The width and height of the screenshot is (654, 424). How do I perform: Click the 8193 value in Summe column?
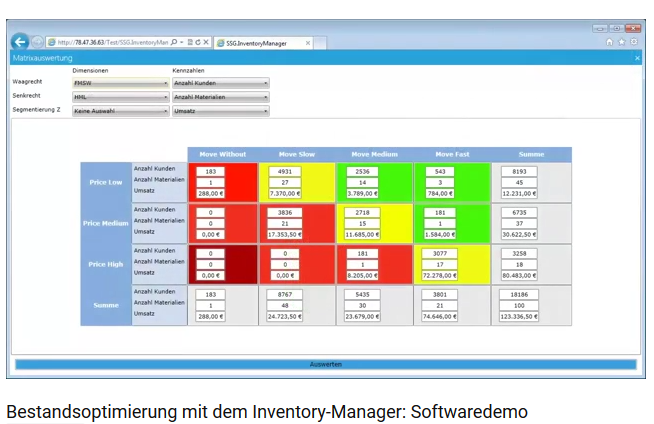(519, 171)
